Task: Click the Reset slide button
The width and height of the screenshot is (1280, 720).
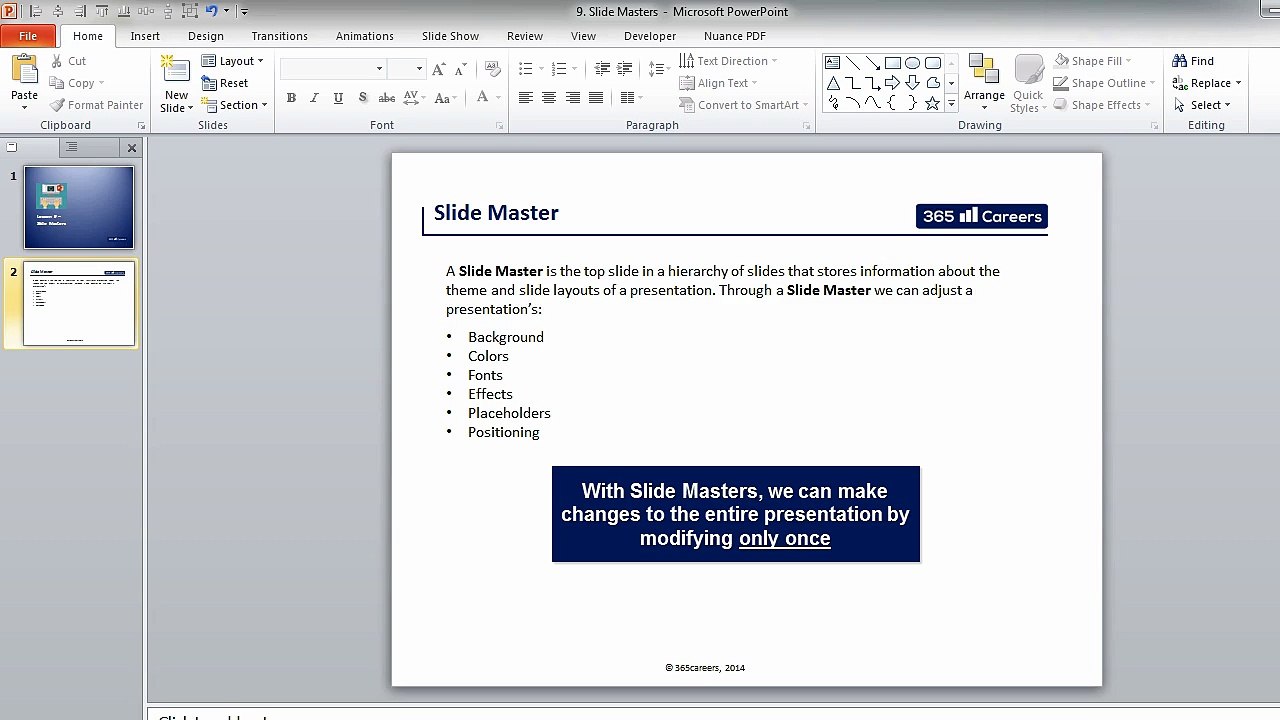Action: coord(225,83)
